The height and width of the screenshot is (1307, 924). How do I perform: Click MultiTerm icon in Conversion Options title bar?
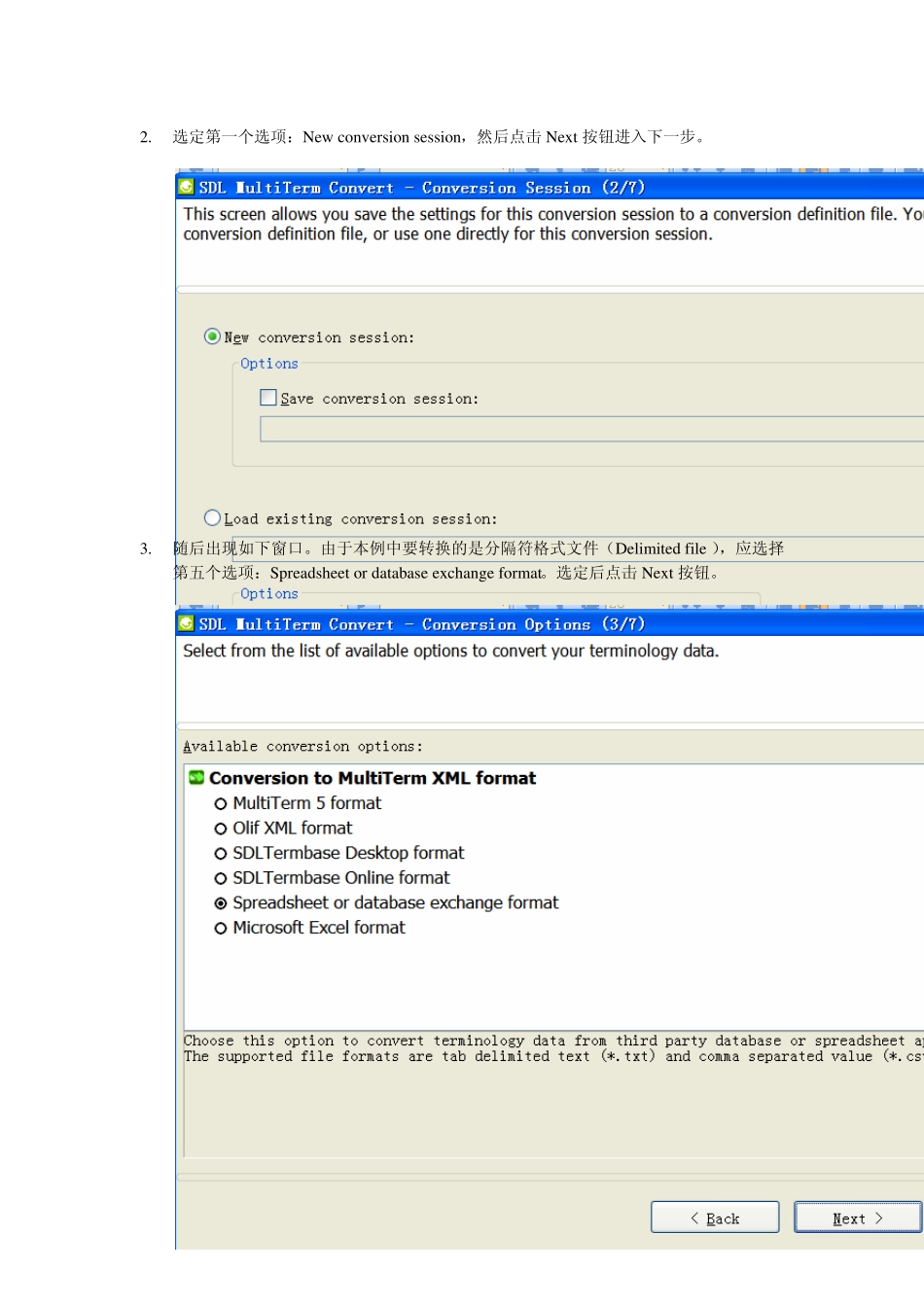(186, 623)
